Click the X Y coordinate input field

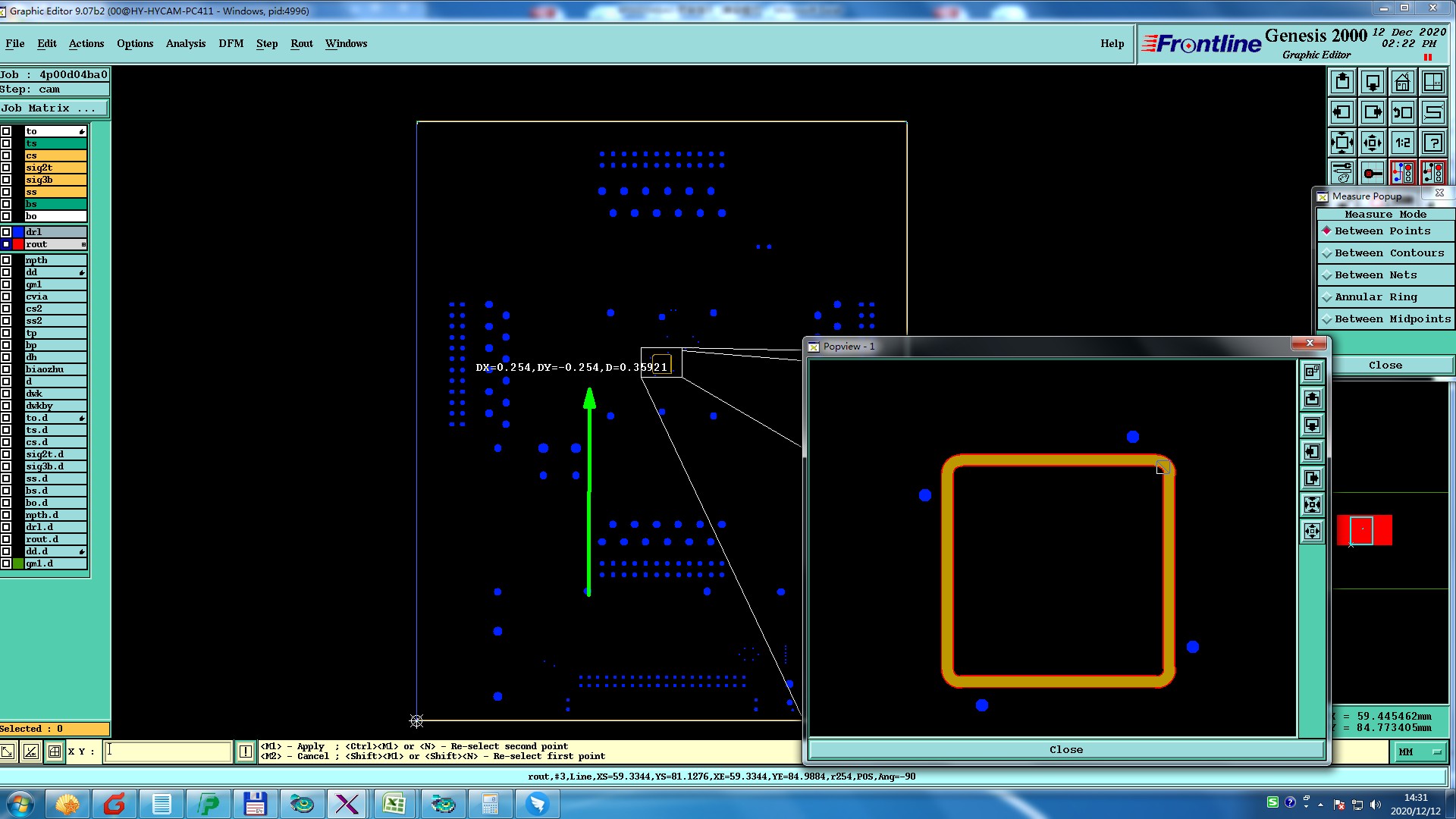pos(167,752)
